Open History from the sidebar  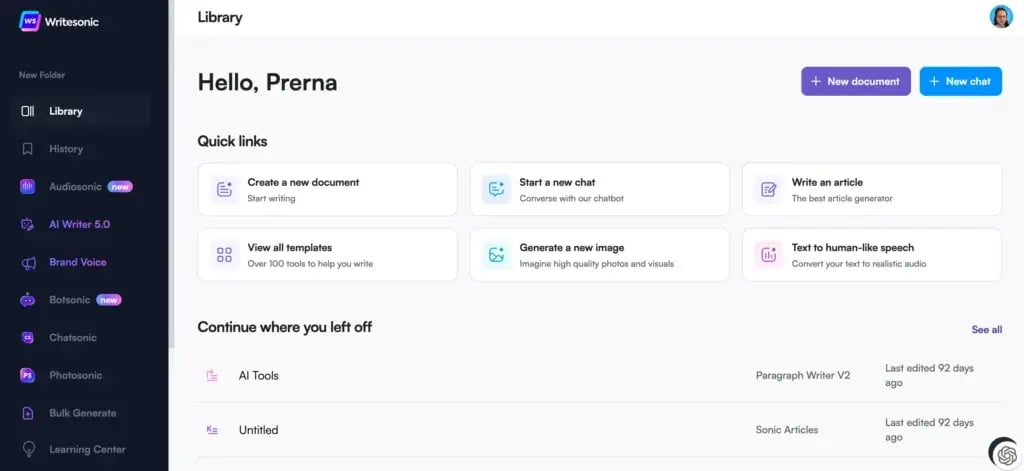click(x=66, y=149)
